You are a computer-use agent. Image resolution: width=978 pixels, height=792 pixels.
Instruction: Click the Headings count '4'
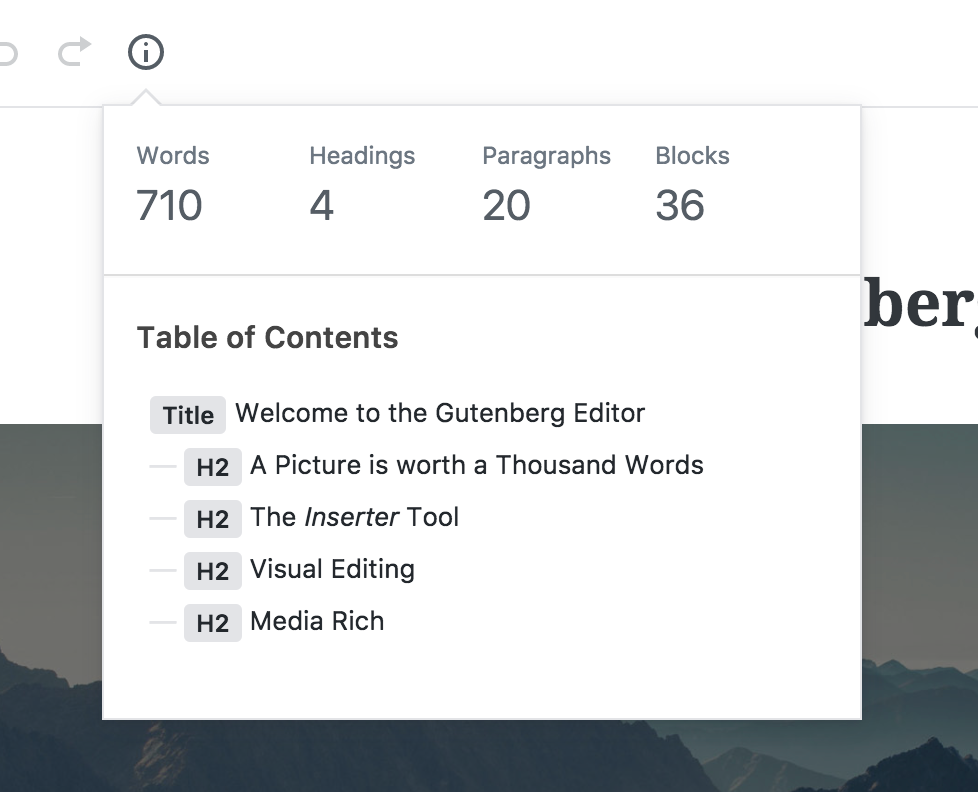click(x=321, y=205)
